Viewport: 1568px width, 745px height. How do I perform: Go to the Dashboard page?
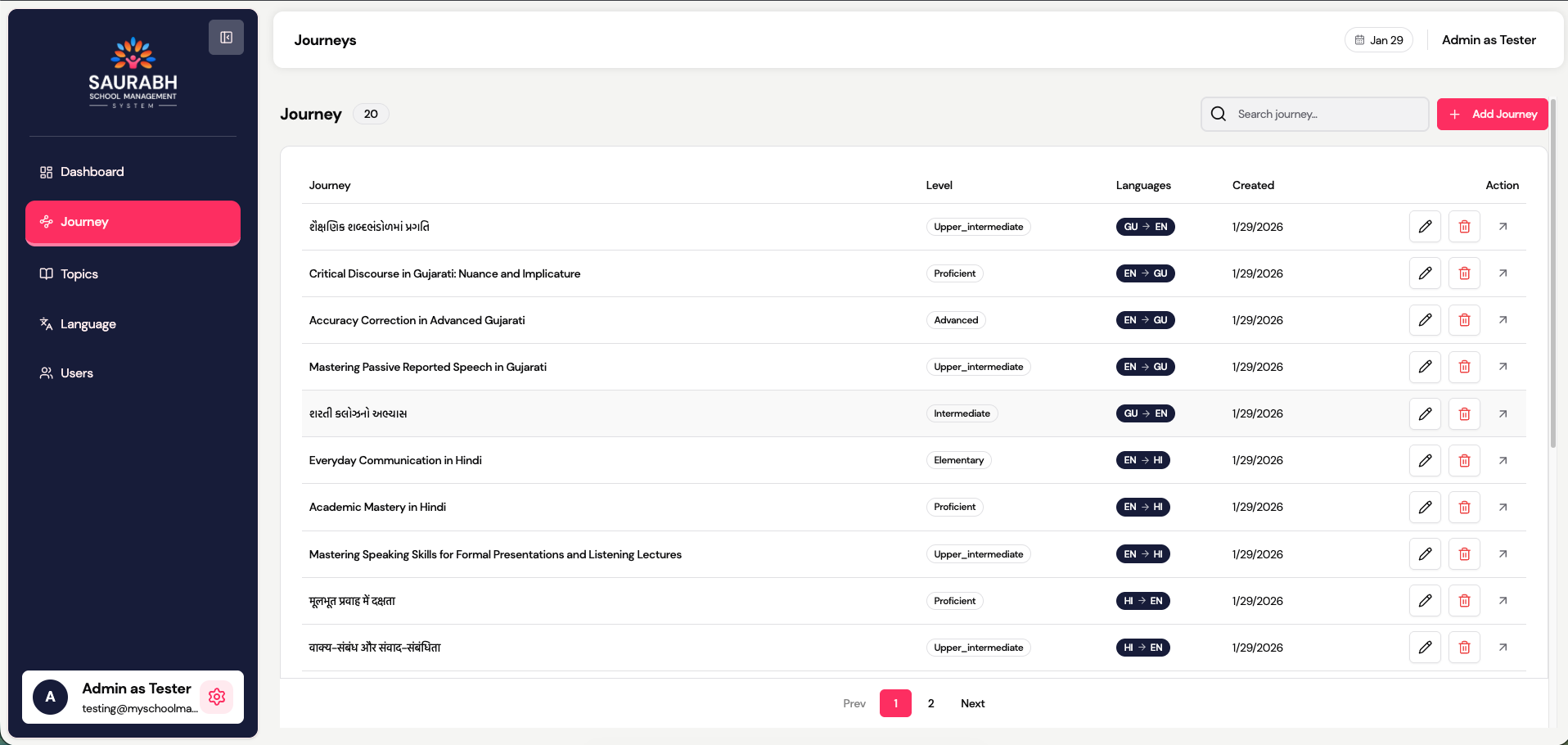point(92,172)
